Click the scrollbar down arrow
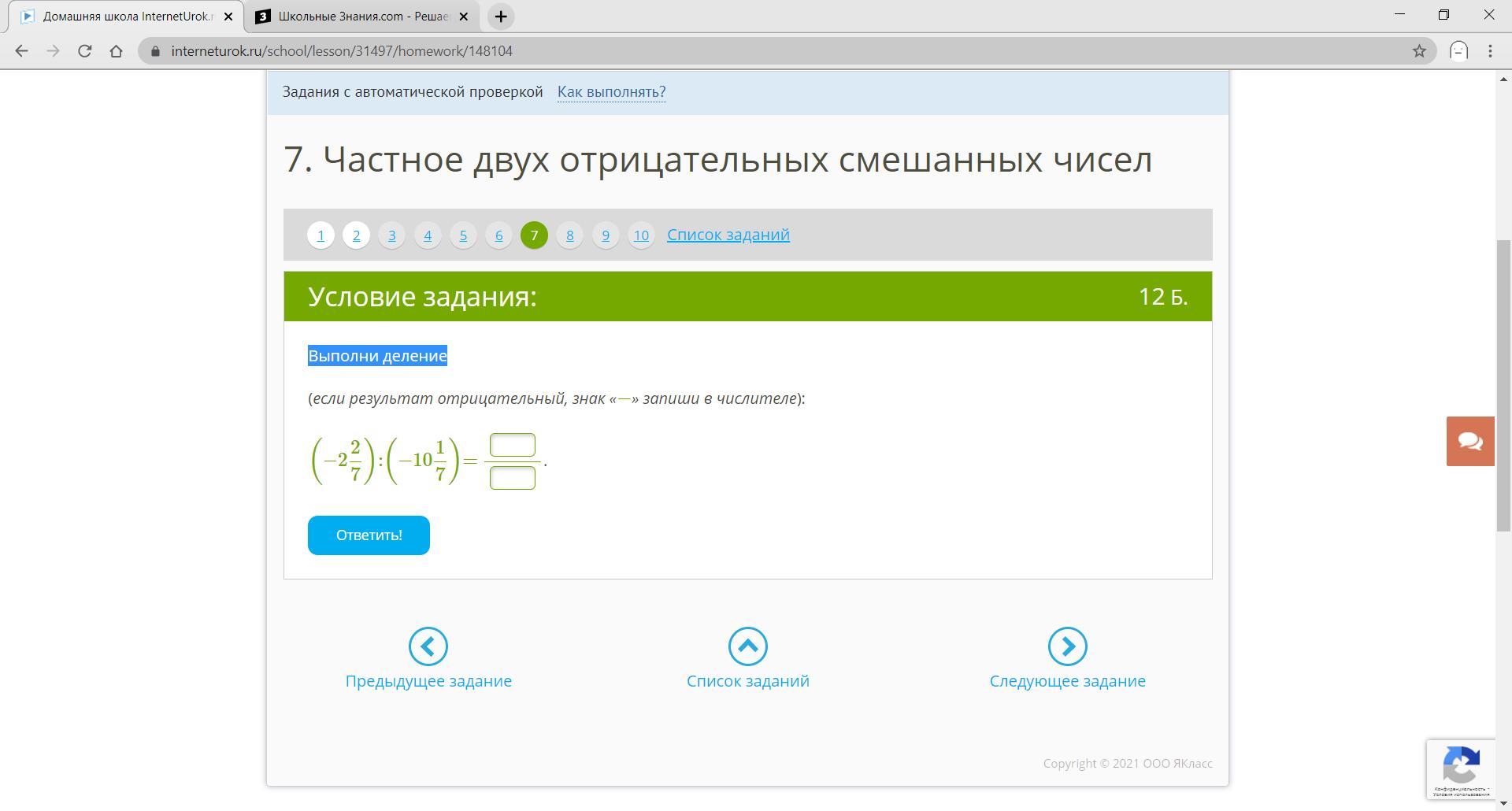 pos(1503,803)
